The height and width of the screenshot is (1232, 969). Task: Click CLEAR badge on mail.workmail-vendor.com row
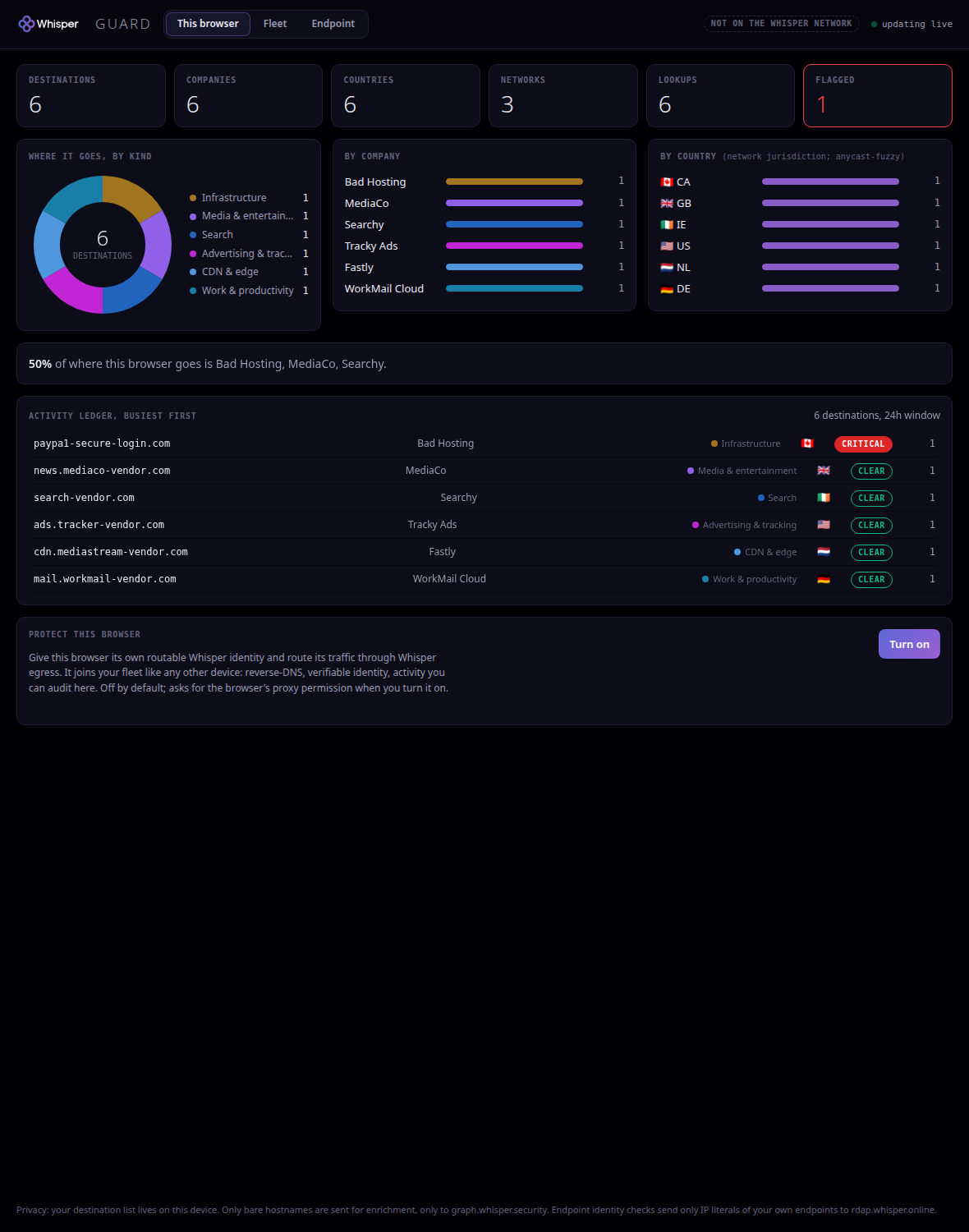point(871,579)
